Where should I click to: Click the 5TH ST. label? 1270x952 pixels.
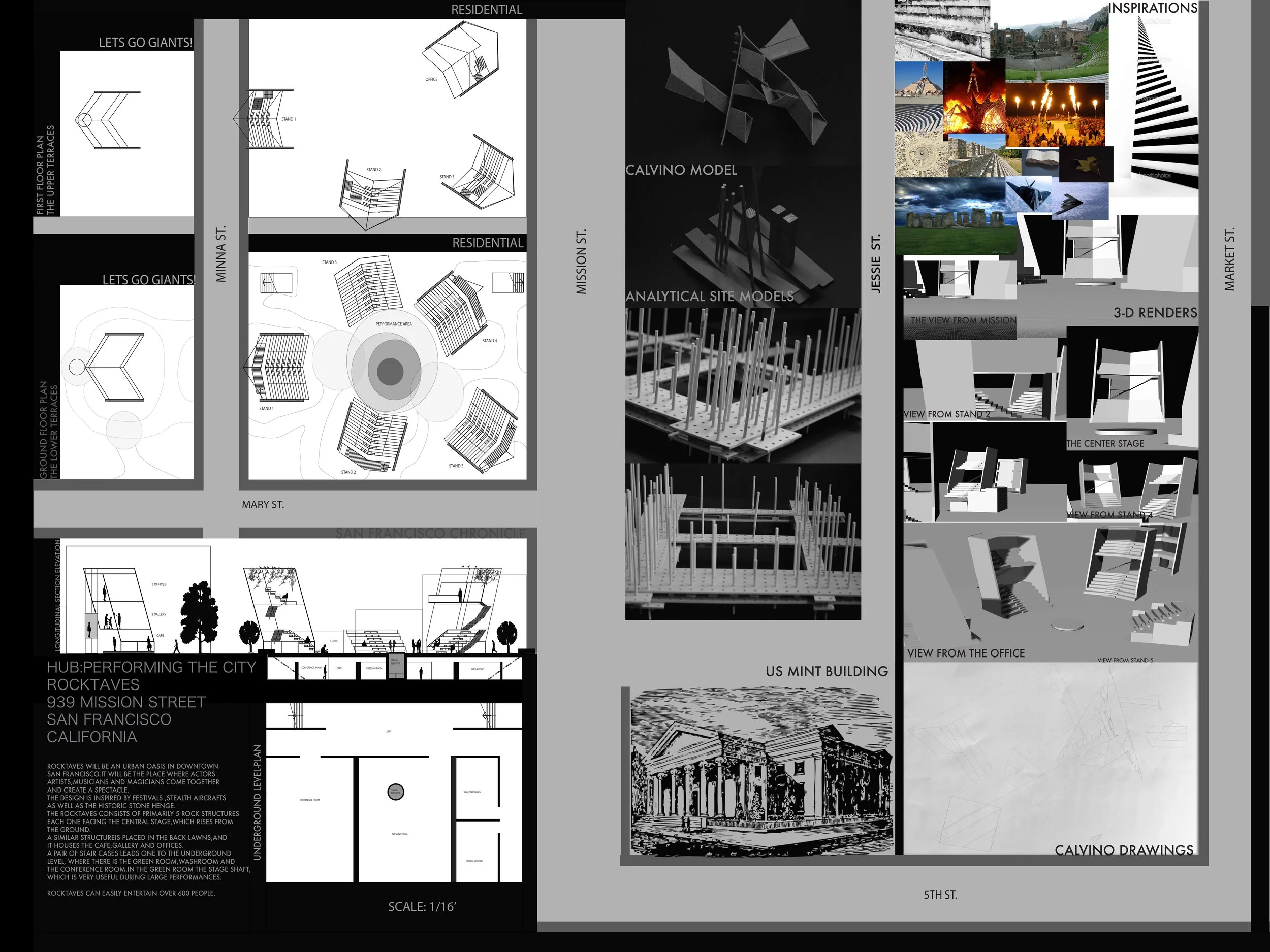click(x=940, y=895)
